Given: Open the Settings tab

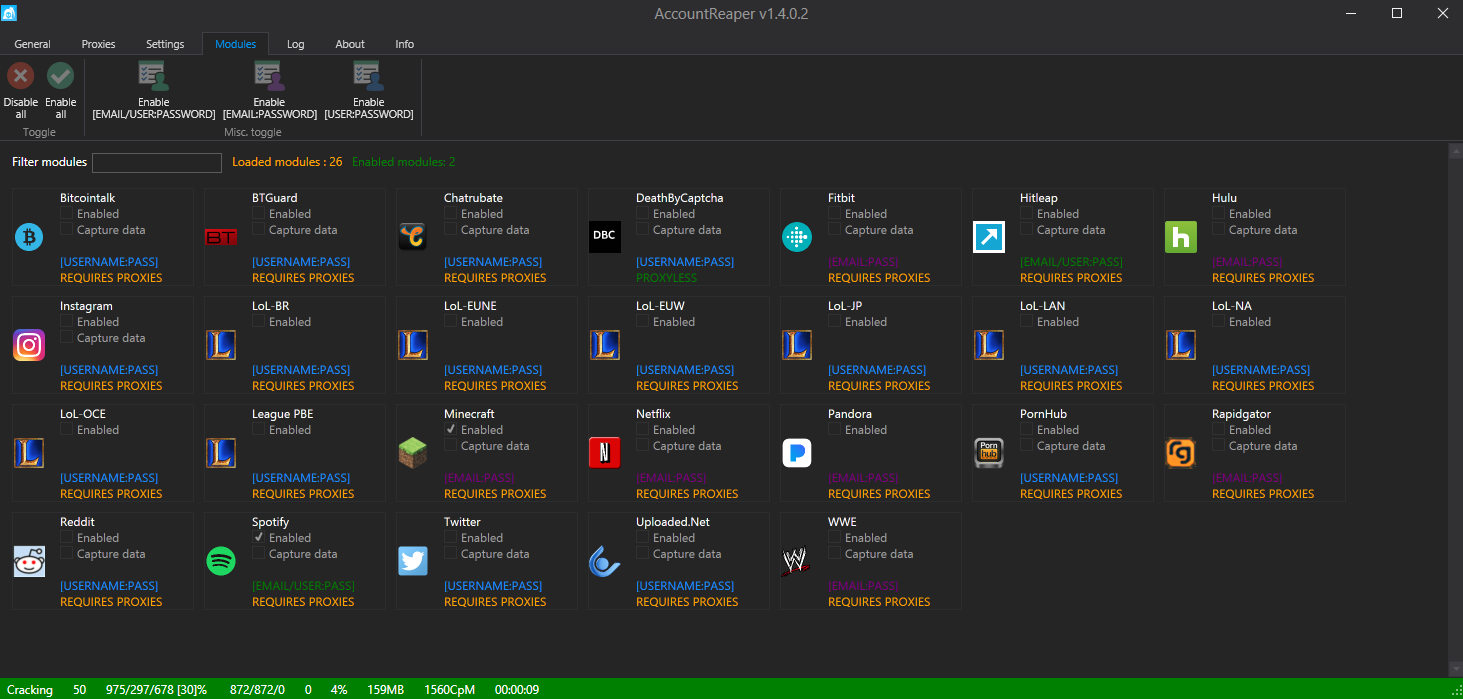Looking at the screenshot, I should click(165, 44).
